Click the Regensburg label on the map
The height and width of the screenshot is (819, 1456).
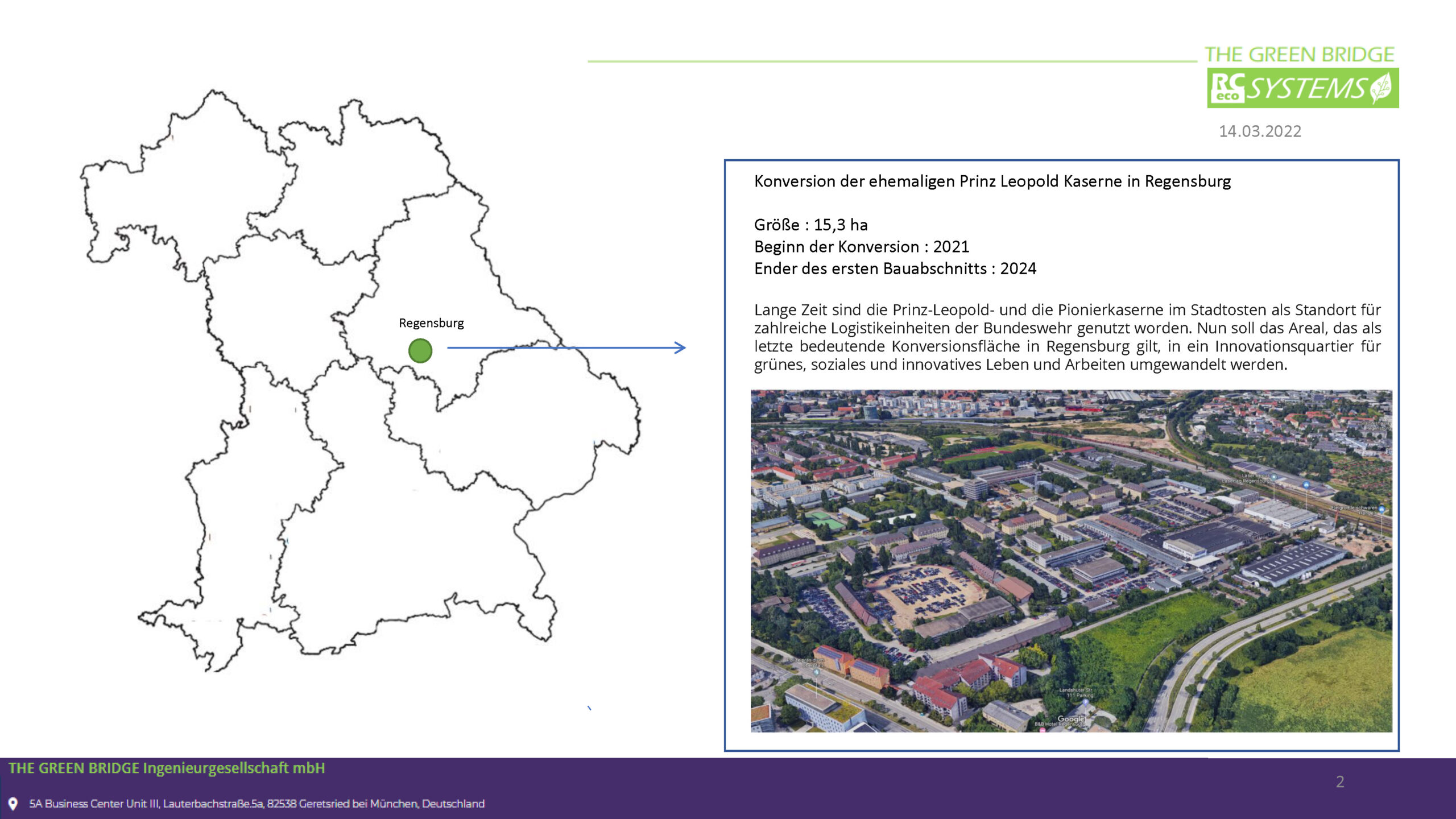tap(431, 323)
